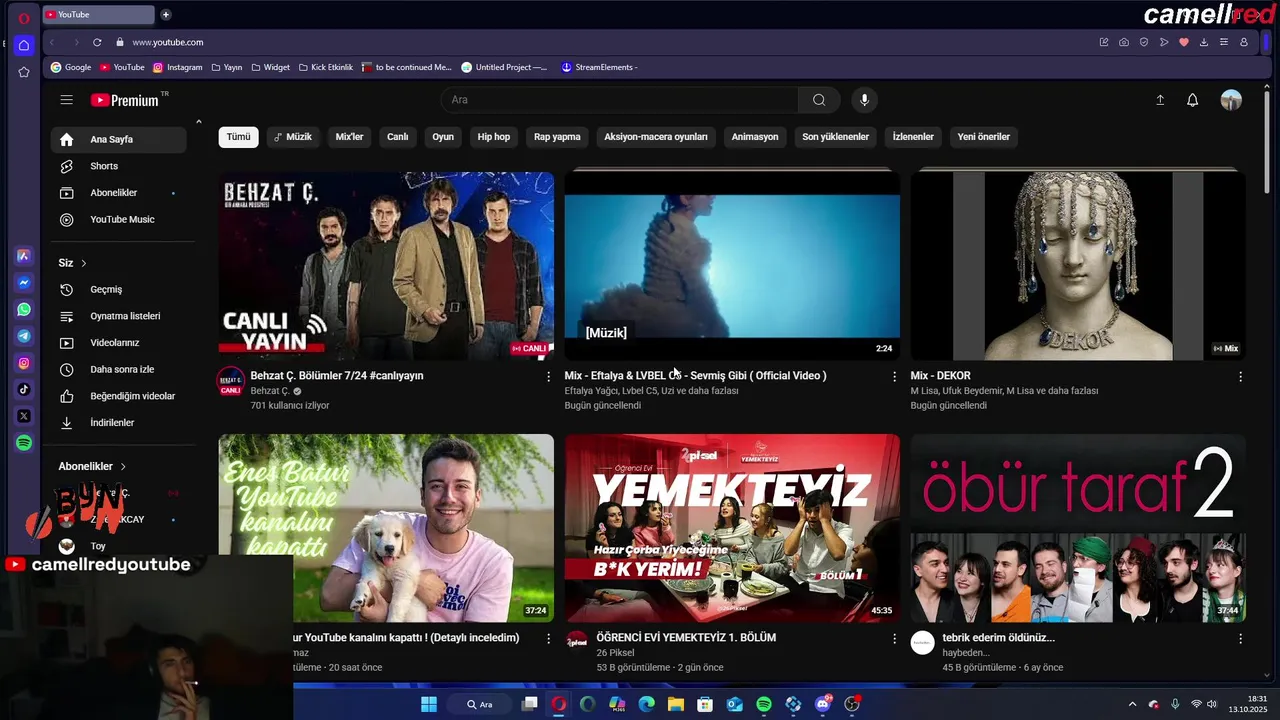The height and width of the screenshot is (720, 1280).
Task: Open more options for tebrik ederim öldünüz video
Action: [x=1240, y=638]
